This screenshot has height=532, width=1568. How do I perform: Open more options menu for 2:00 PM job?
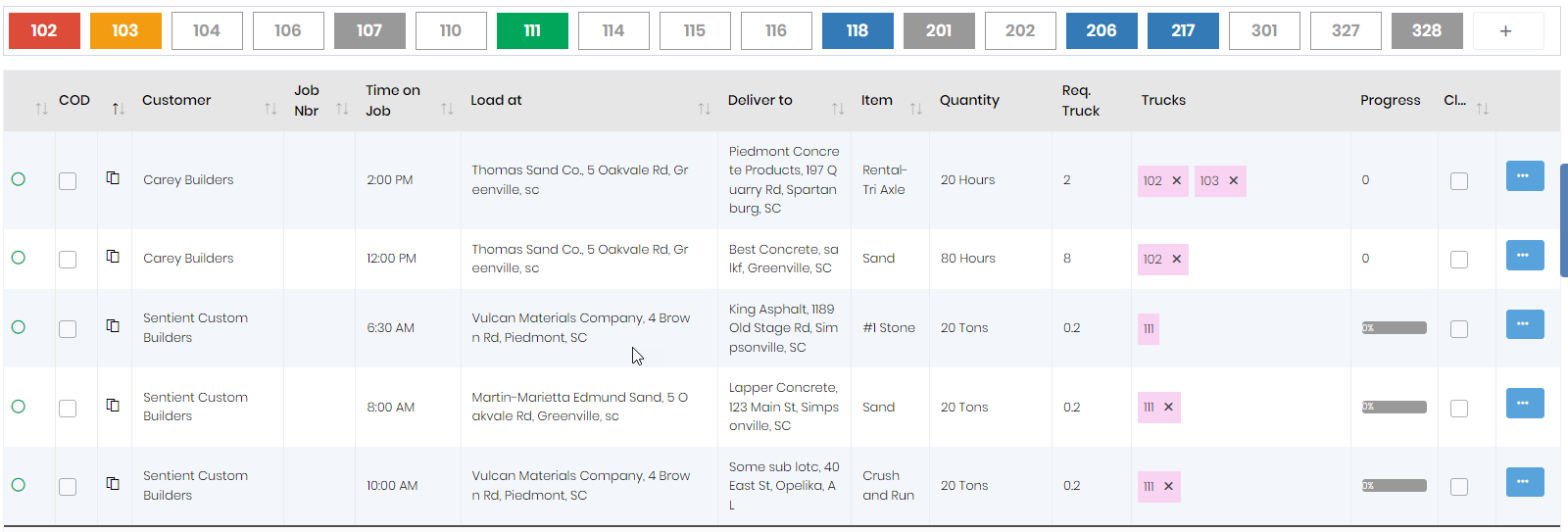(x=1524, y=176)
